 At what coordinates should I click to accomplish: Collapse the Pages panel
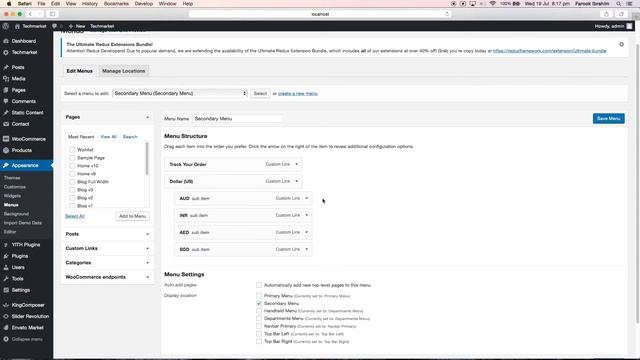coord(147,118)
